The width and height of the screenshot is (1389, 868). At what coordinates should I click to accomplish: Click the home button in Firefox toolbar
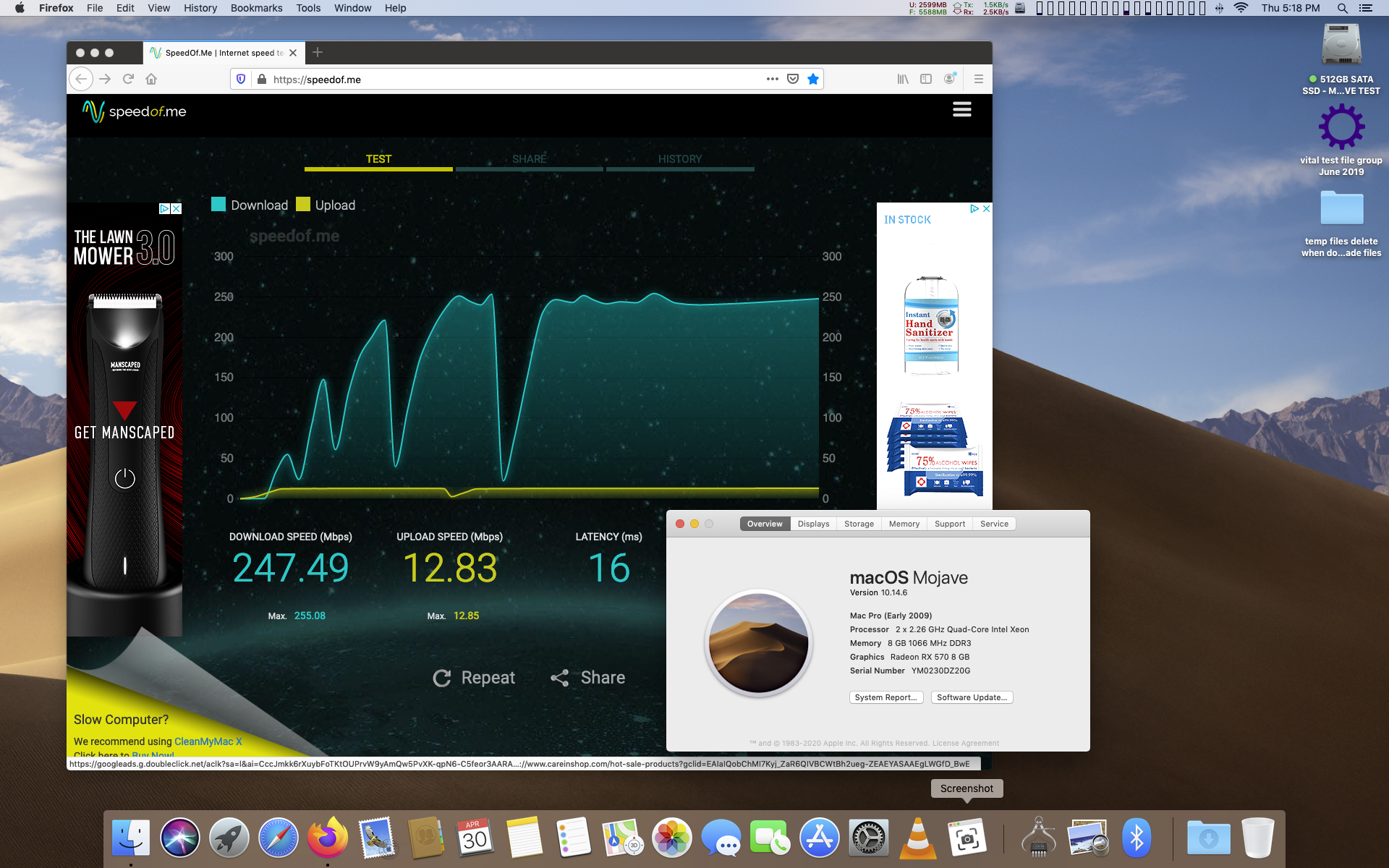pyautogui.click(x=151, y=79)
